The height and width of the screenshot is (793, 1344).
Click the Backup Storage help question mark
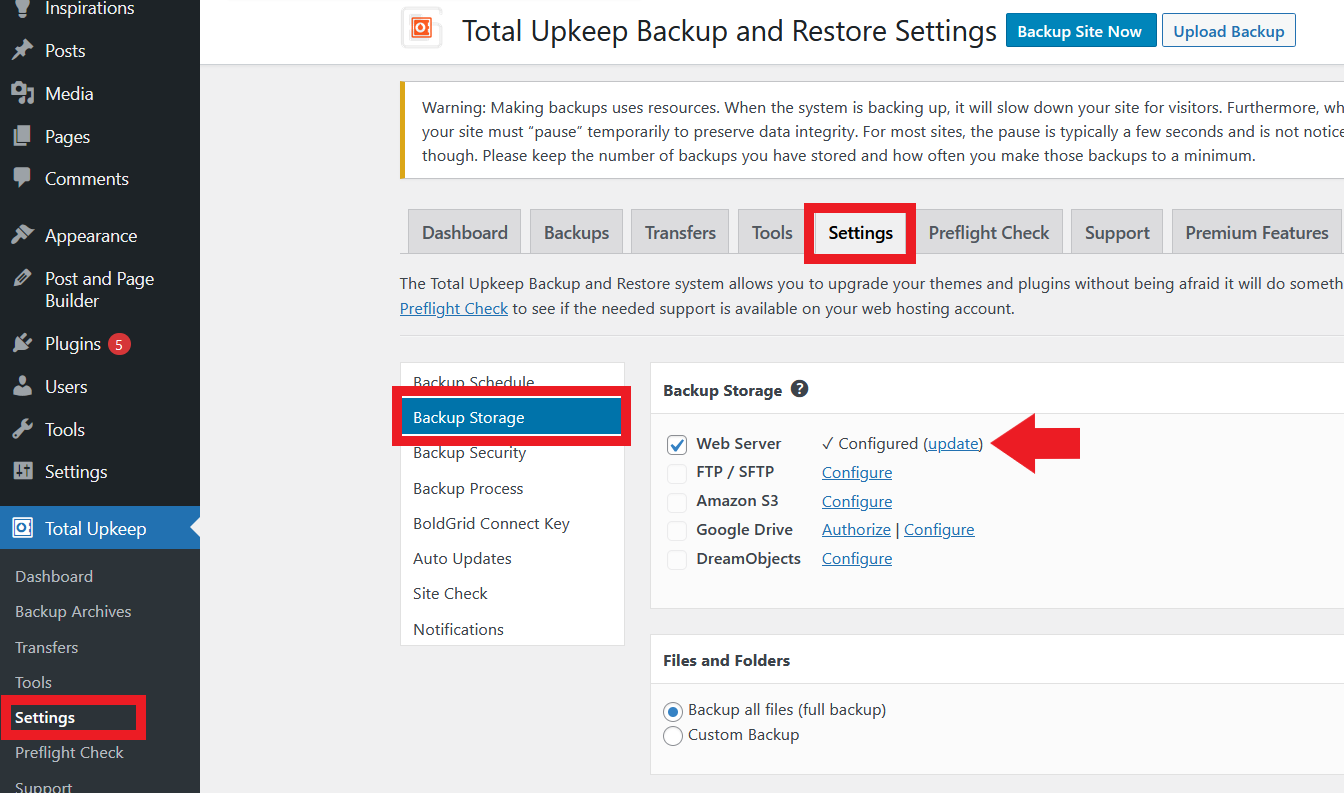tap(799, 389)
